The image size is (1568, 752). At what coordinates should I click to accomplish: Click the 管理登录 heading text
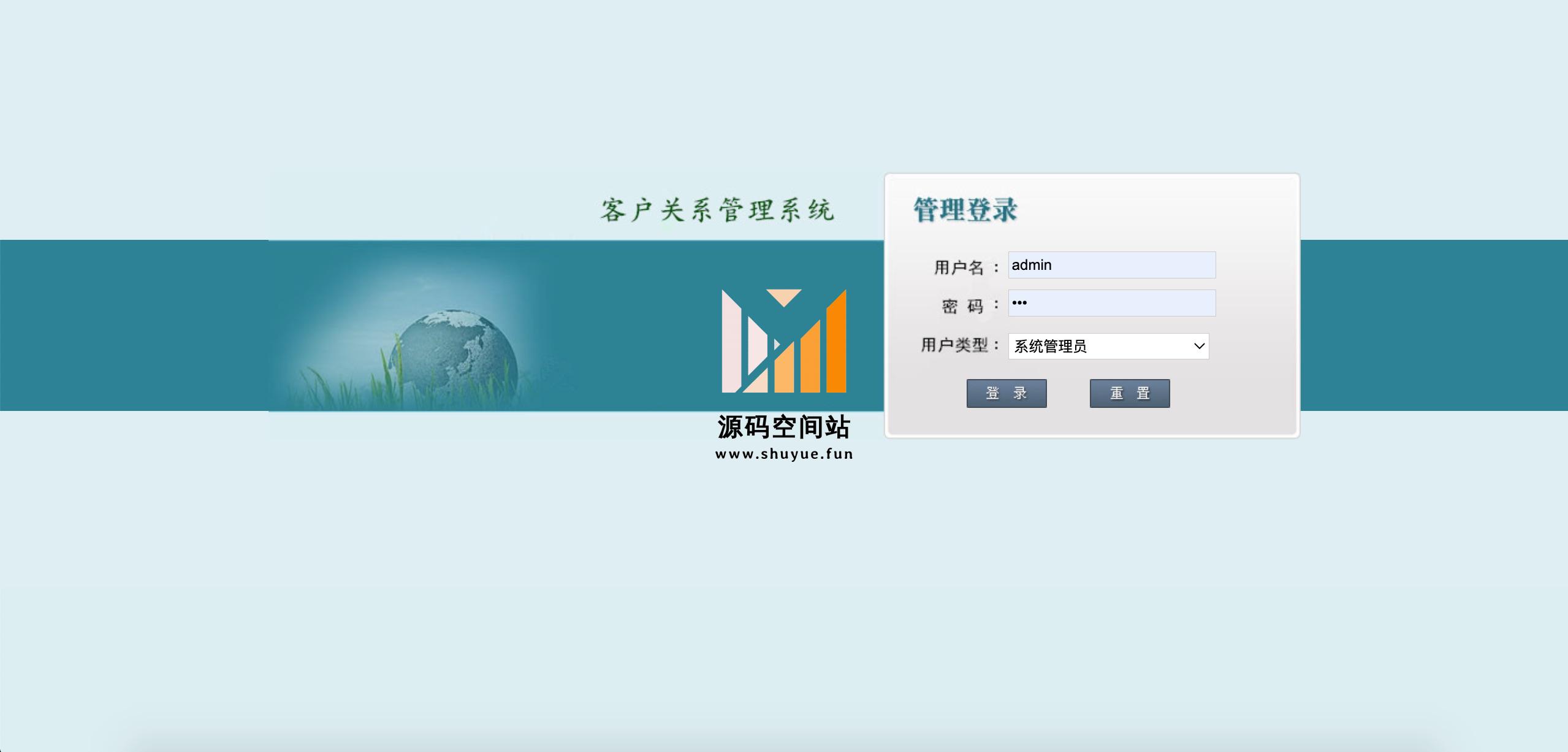[965, 210]
